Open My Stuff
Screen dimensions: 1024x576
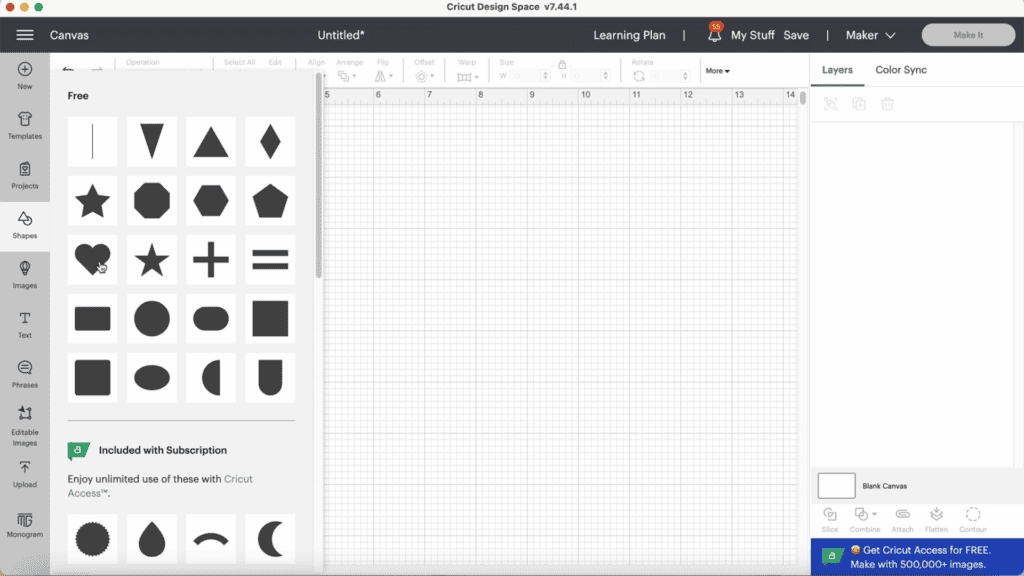pyautogui.click(x=752, y=35)
